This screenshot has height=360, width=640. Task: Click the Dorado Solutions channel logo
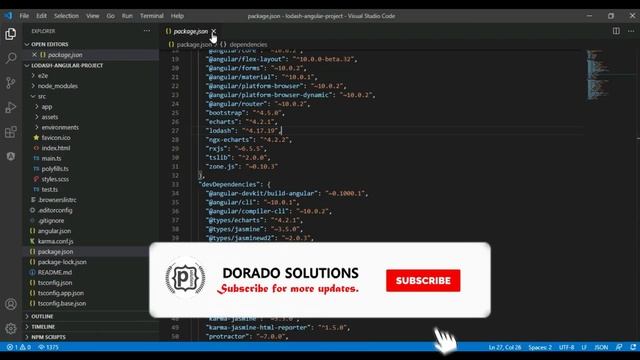pos(185,278)
